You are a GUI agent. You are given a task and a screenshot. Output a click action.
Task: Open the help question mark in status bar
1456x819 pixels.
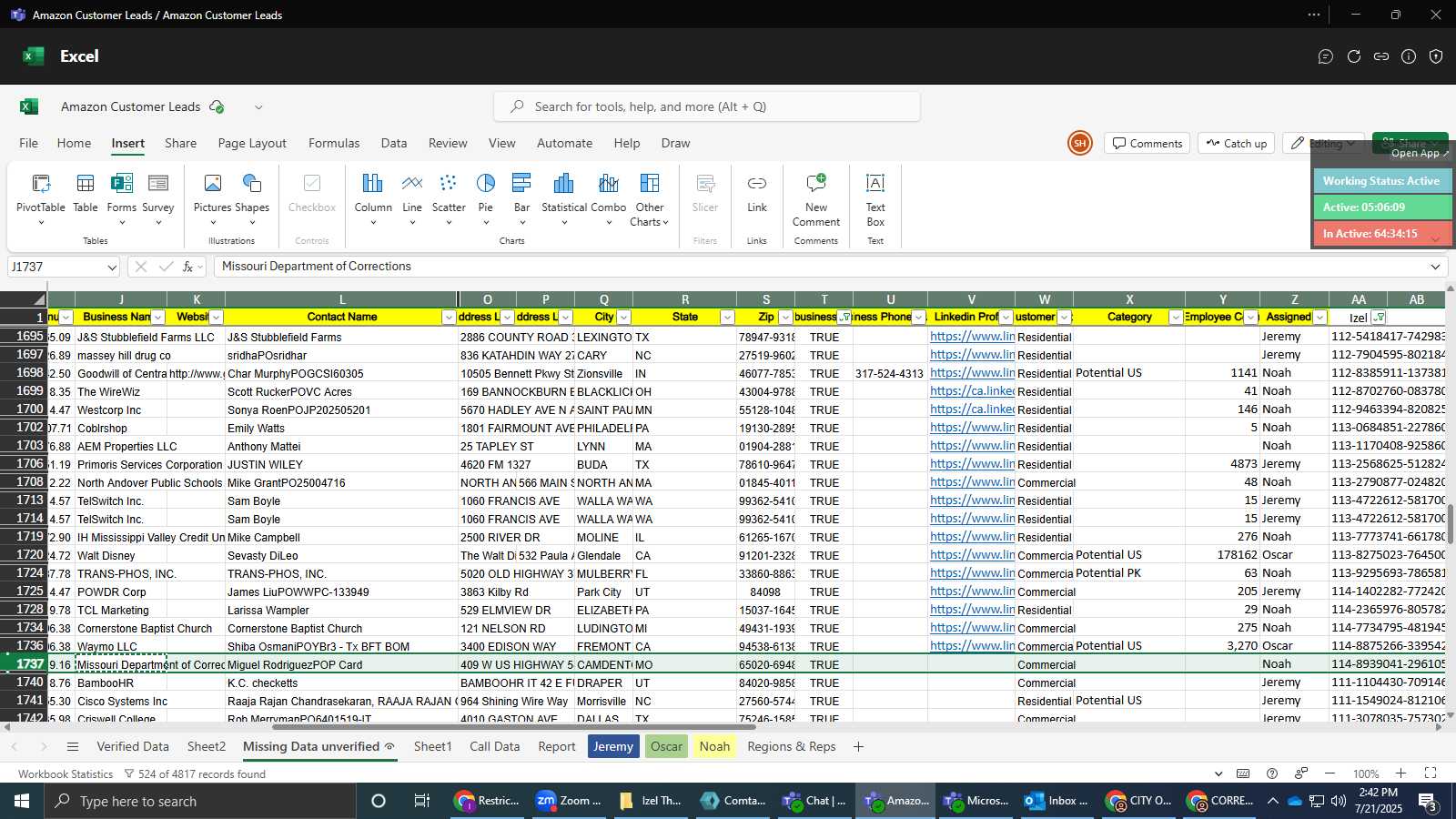click(1272, 773)
